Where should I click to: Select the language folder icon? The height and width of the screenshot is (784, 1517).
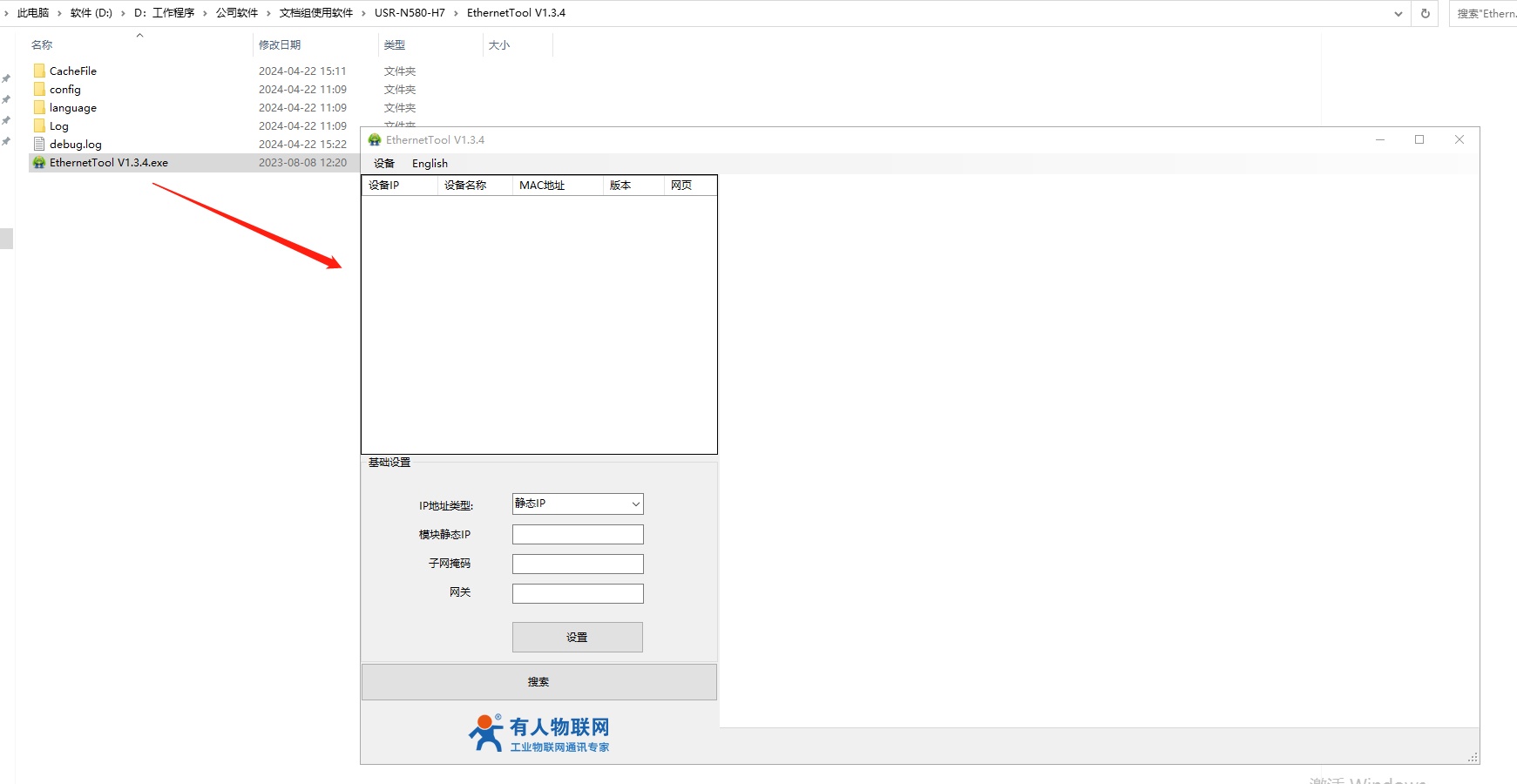pyautogui.click(x=39, y=107)
